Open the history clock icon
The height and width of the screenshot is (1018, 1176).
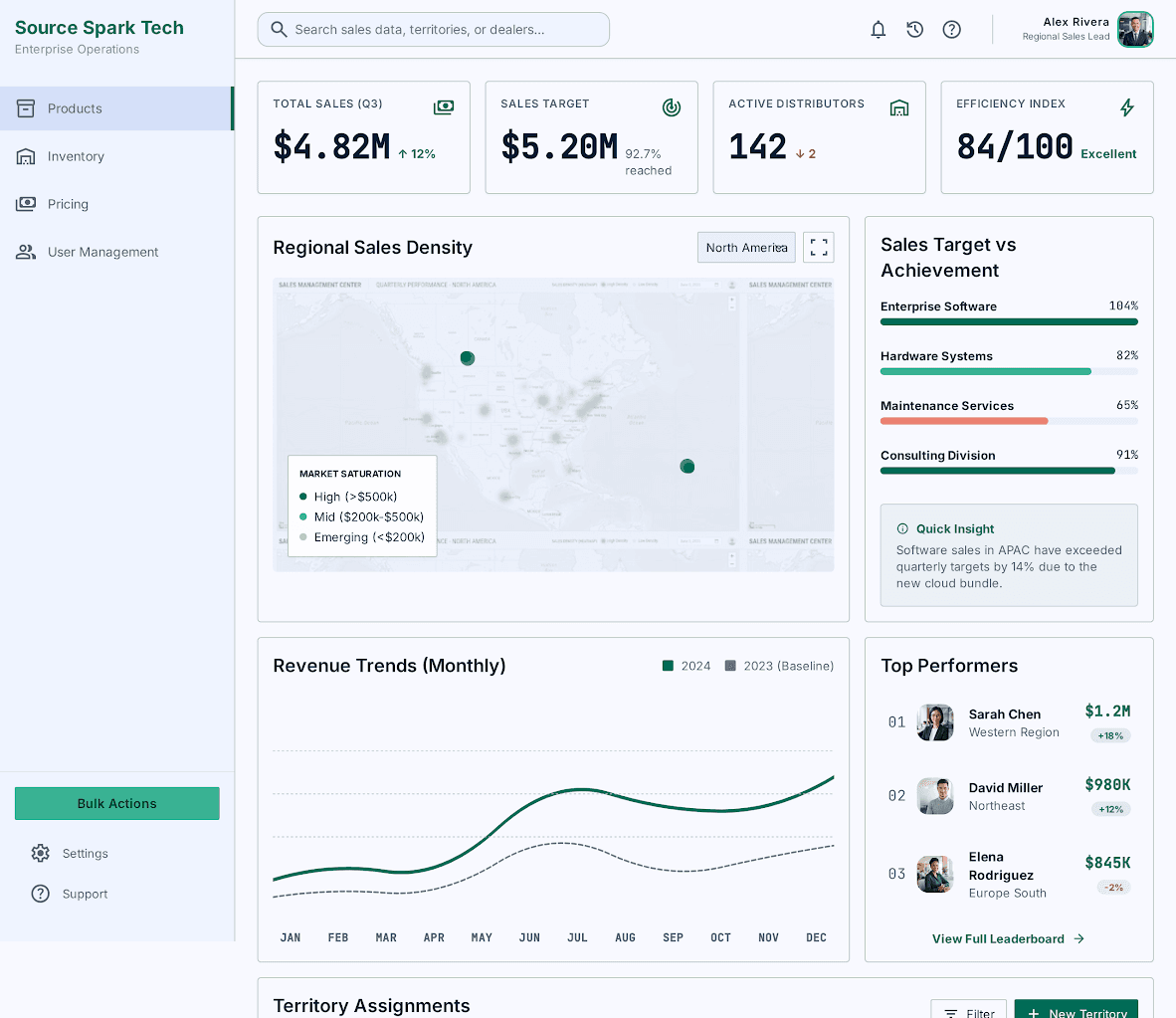915,29
